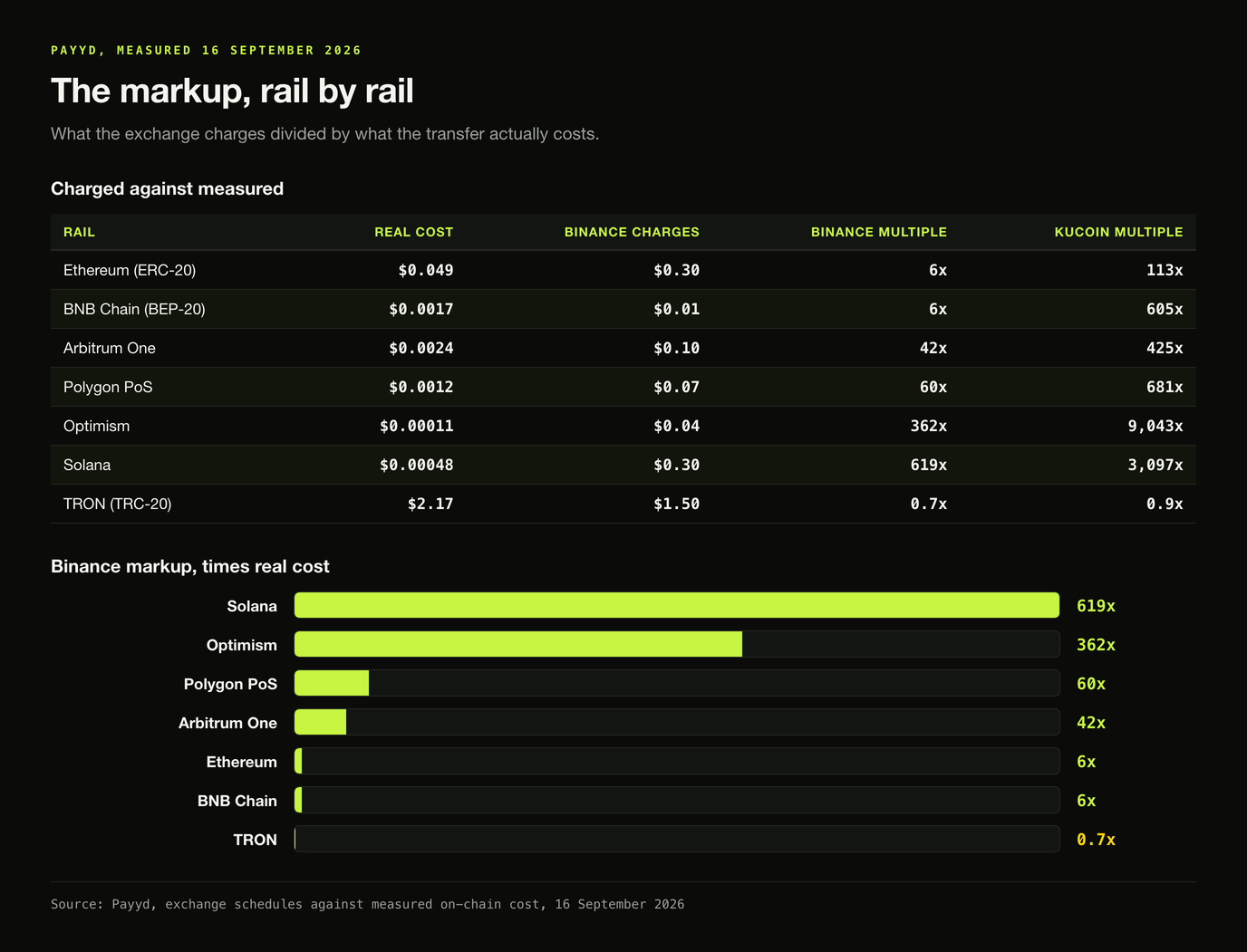Select "Solana" in the table's rail column
Viewport: 1247px width, 952px height.
(87, 465)
